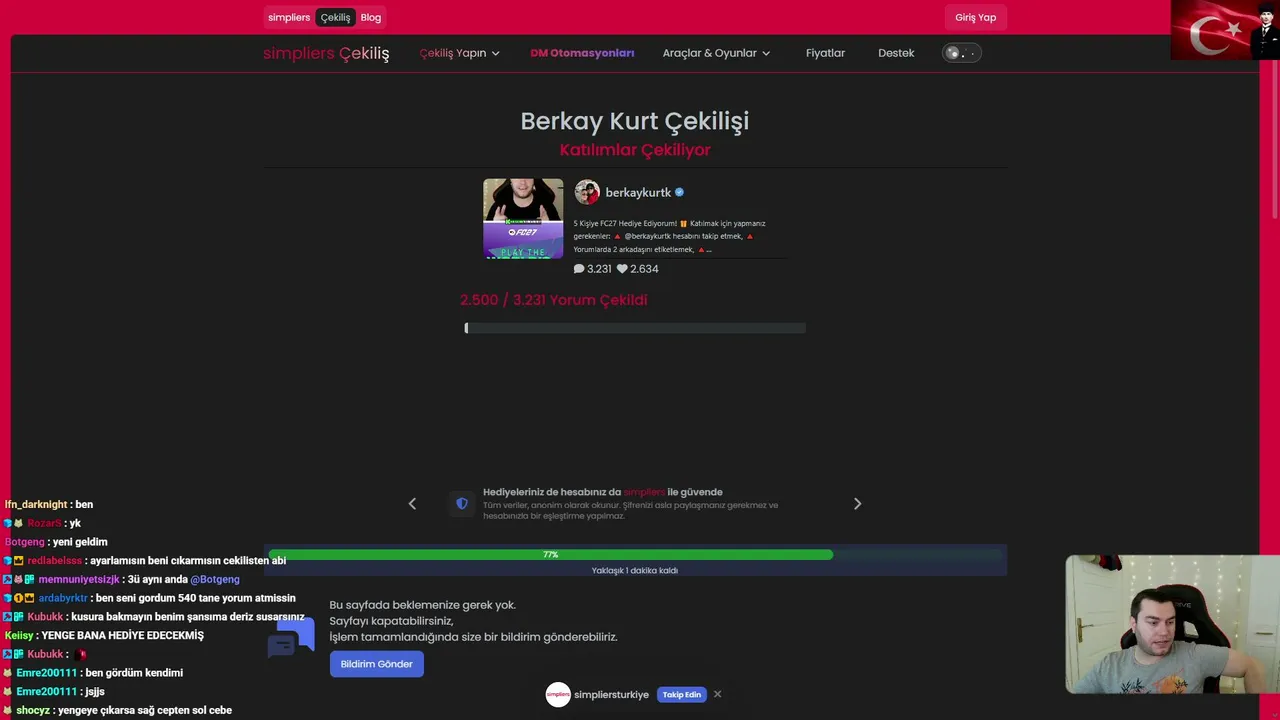Screen dimensions: 1280x720
Task: Dismiss the simpliersturkiye follow banner
Action: point(717,694)
